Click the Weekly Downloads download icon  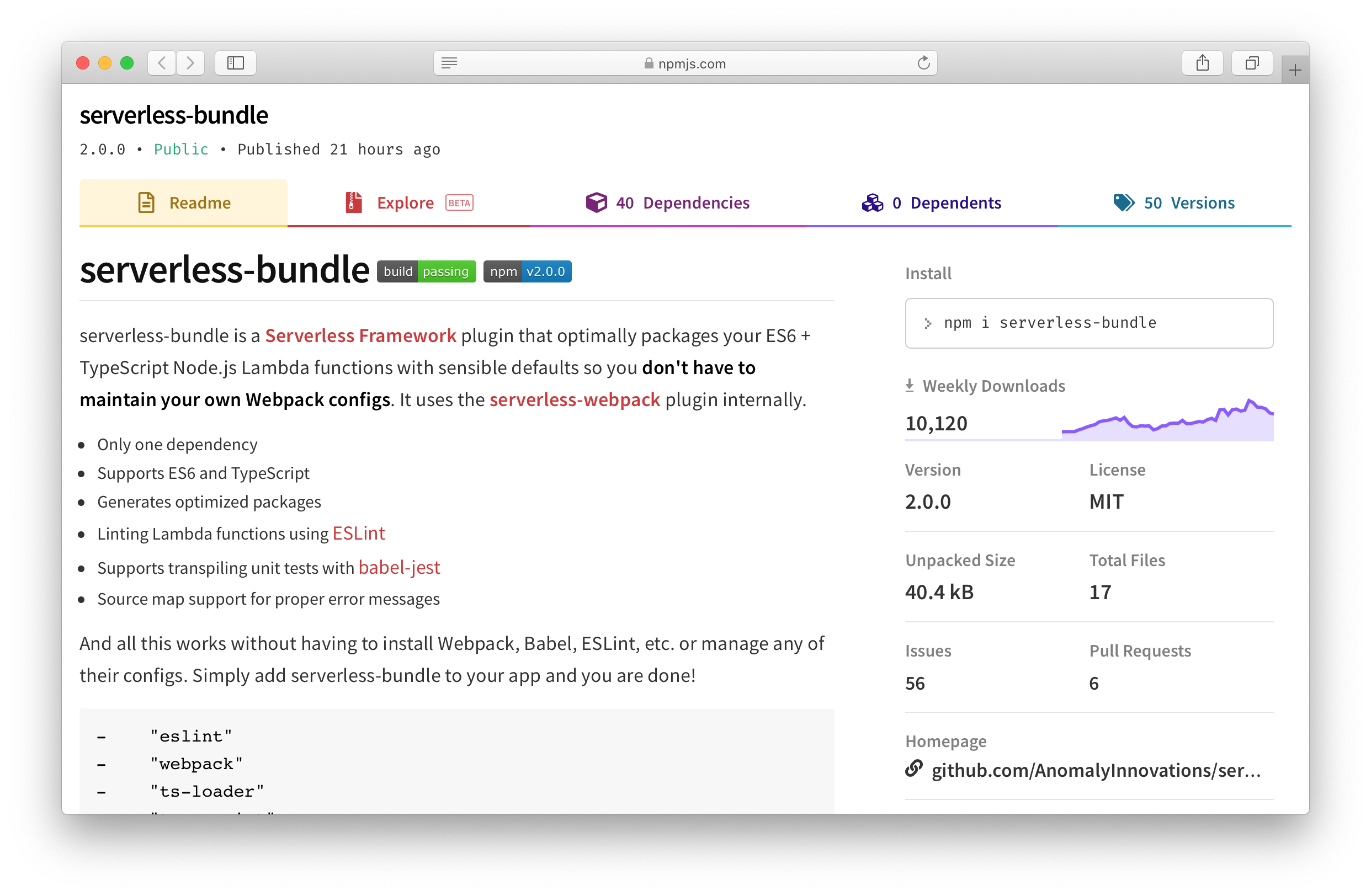point(910,385)
